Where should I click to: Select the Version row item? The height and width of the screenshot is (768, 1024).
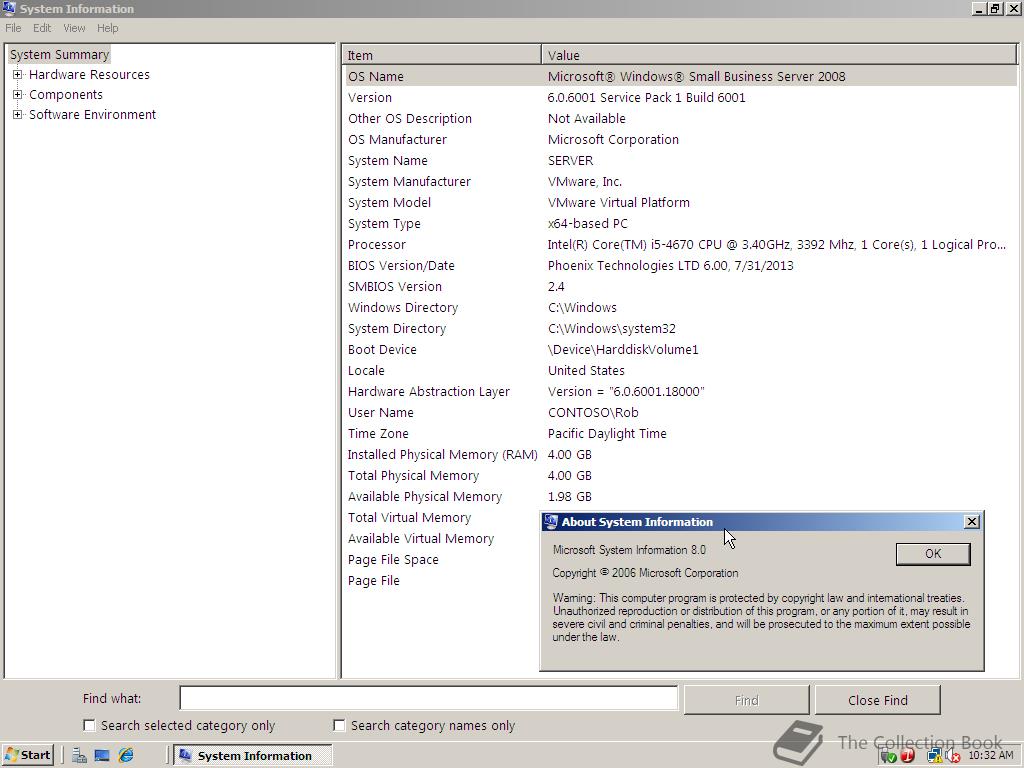[680, 97]
